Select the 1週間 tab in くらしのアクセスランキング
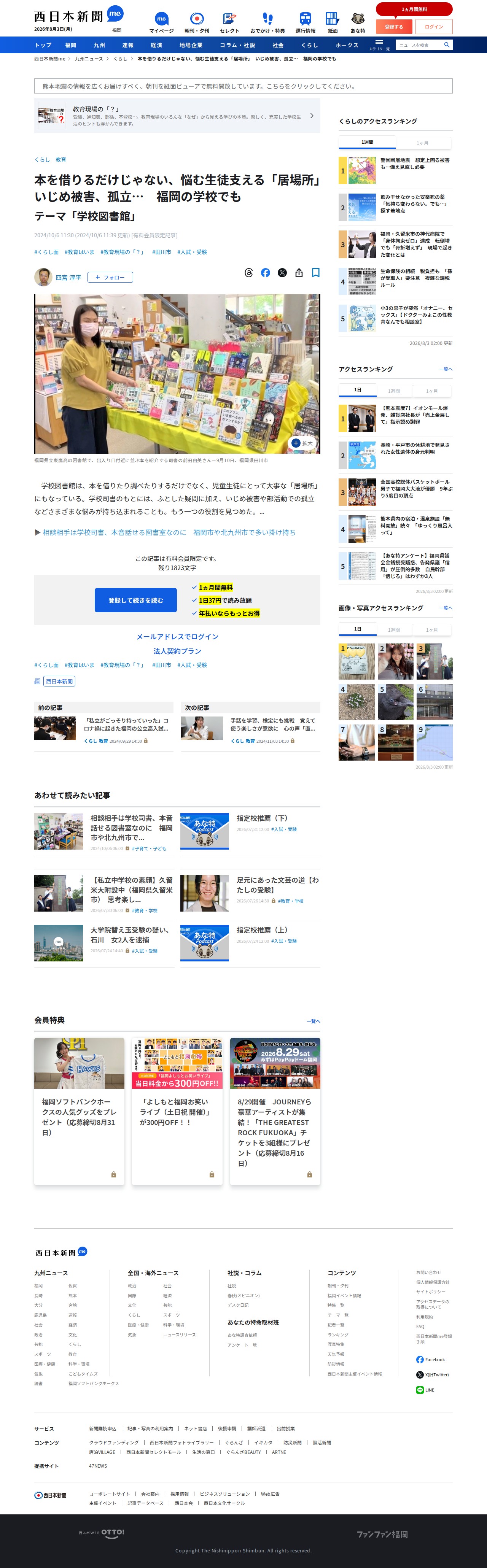 pyautogui.click(x=367, y=143)
